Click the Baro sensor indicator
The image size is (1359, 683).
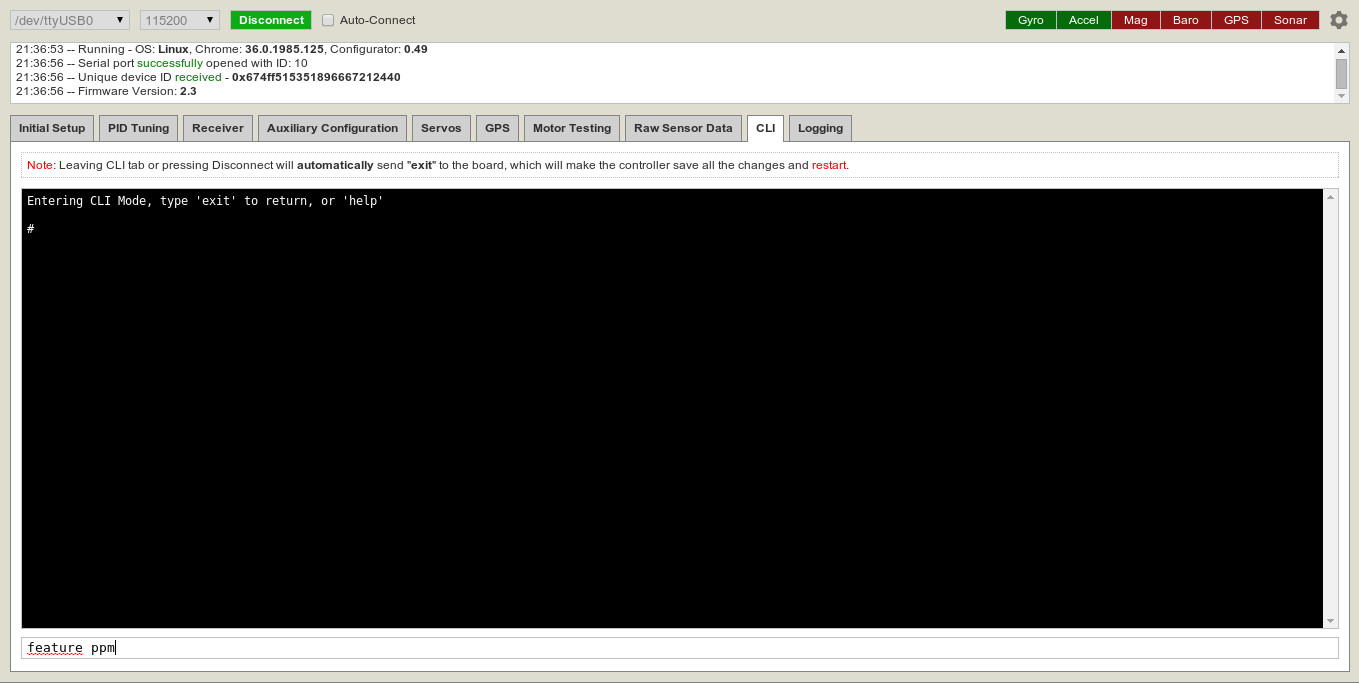point(1186,20)
